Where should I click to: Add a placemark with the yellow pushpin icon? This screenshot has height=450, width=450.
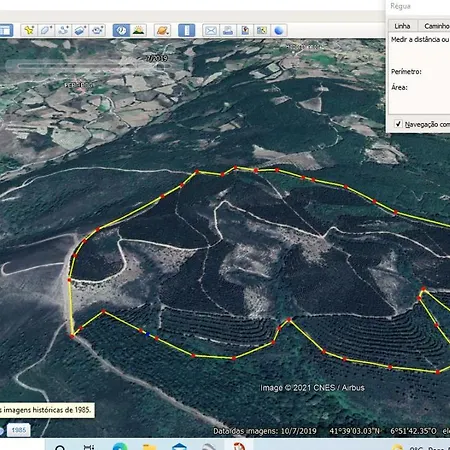(x=29, y=30)
